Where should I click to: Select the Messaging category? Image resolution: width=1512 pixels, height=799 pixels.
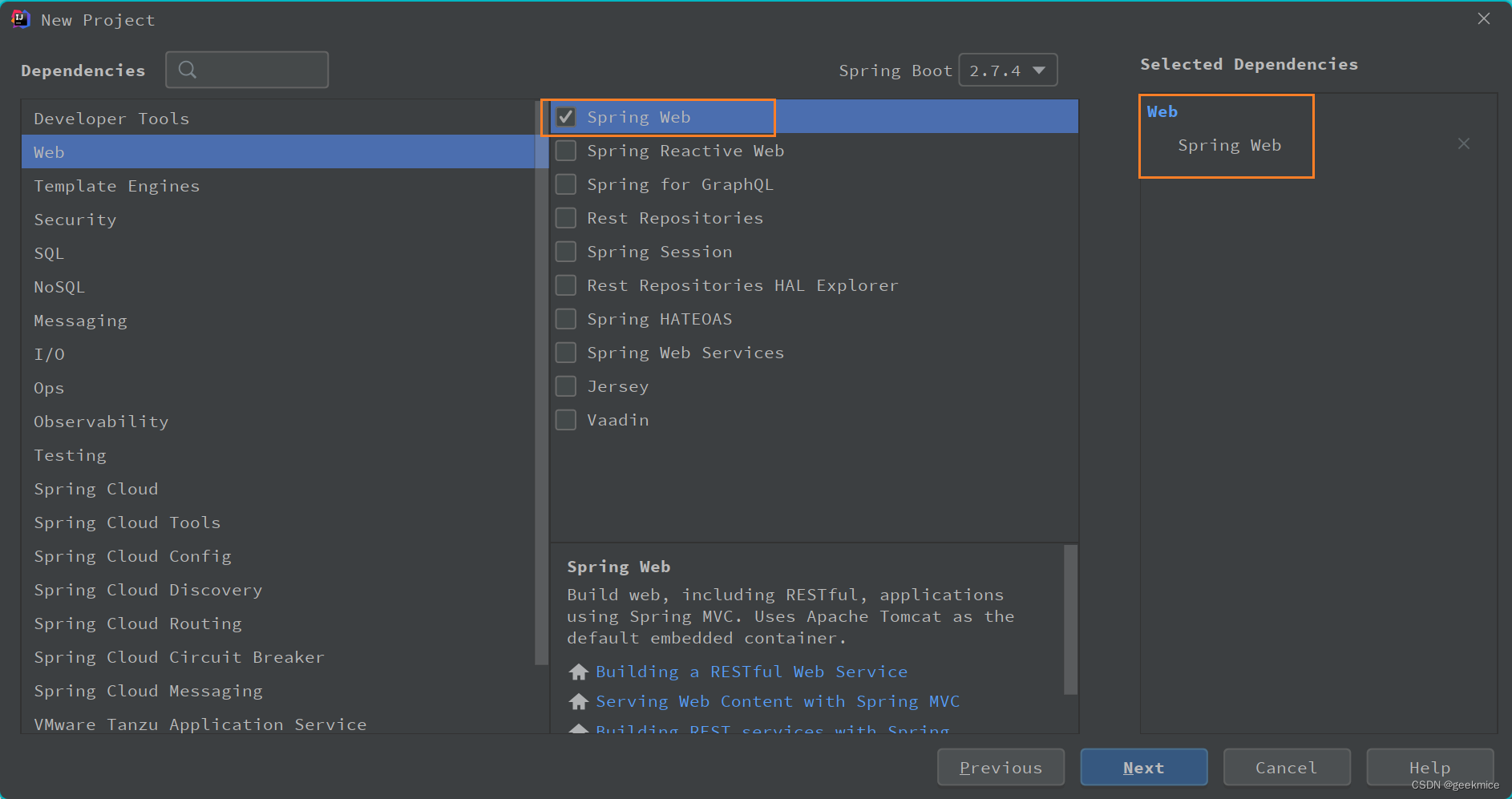point(278,321)
